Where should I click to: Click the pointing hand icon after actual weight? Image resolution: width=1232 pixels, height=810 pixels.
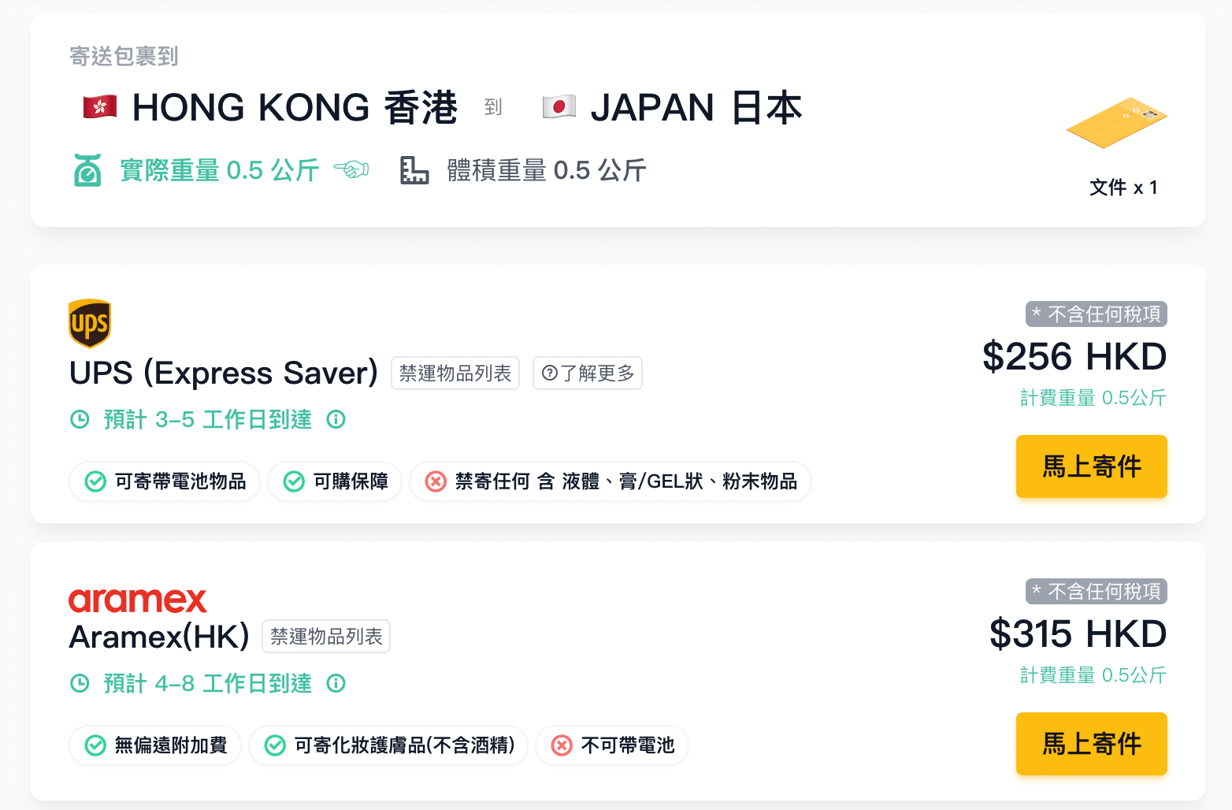pyautogui.click(x=351, y=170)
